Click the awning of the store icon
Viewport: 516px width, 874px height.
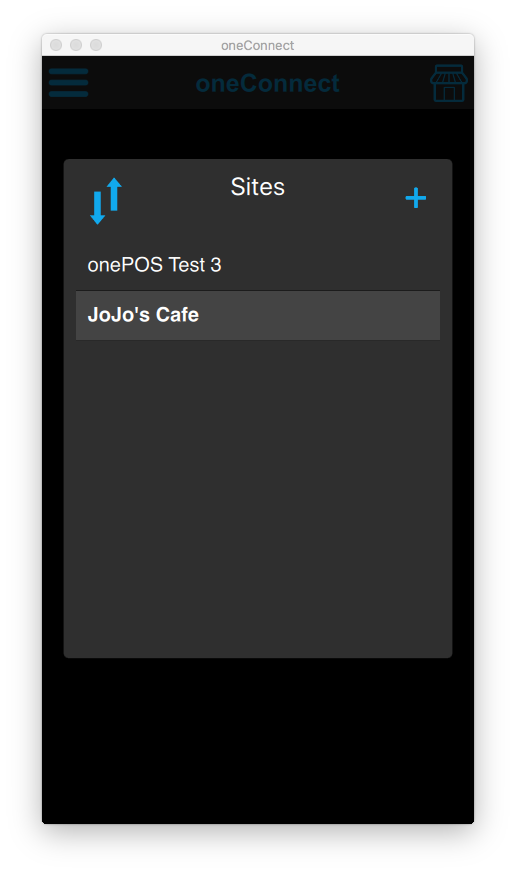[x=449, y=74]
